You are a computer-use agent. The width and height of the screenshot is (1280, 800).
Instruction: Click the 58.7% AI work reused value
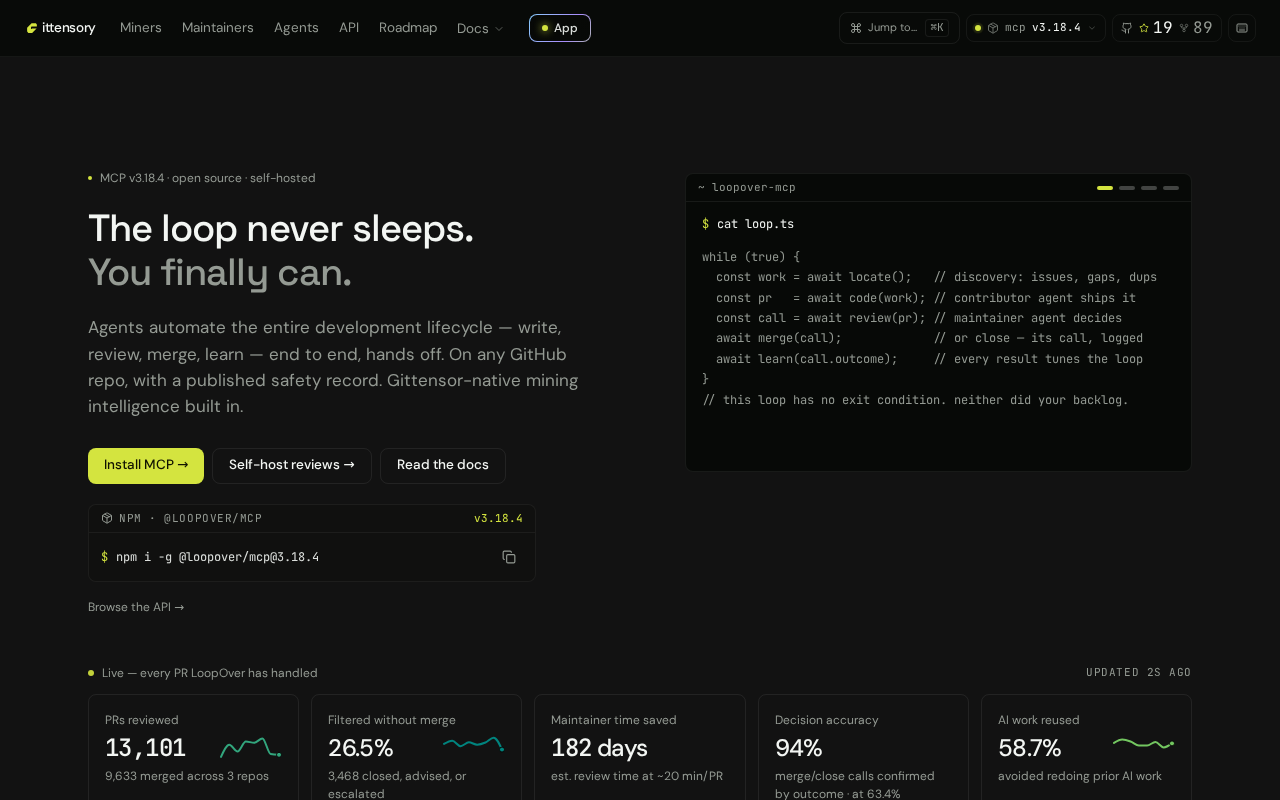tap(1029, 748)
